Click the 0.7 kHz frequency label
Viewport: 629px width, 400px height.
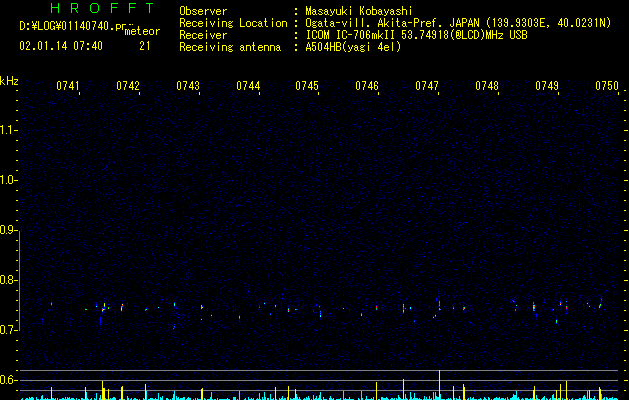[8, 330]
